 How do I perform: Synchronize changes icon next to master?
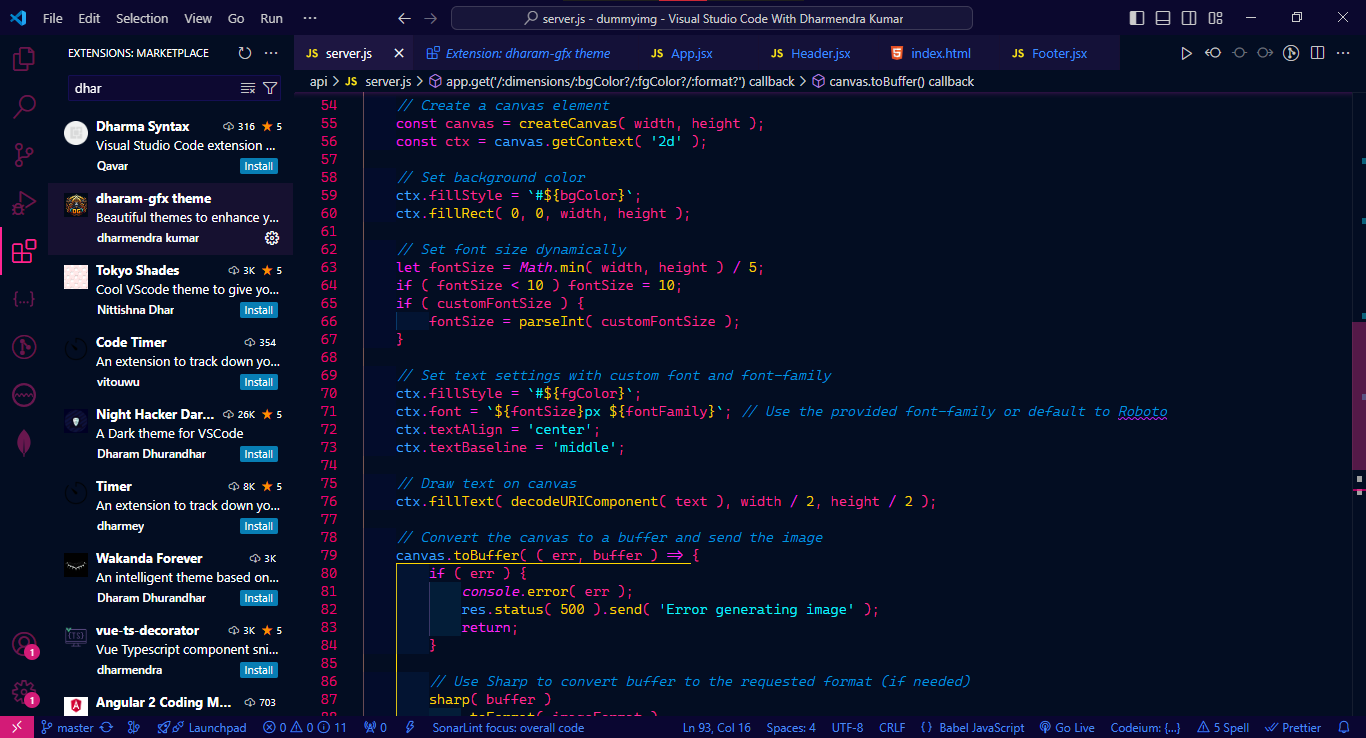pos(106,728)
